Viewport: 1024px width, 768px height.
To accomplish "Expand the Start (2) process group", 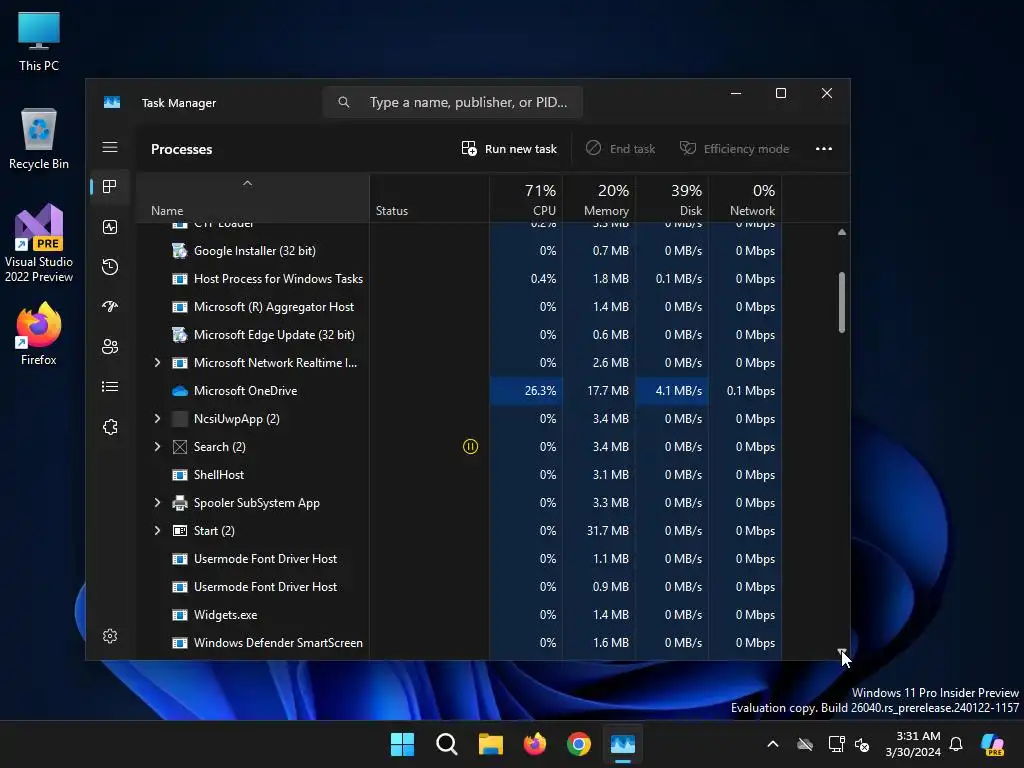I will 157,531.
